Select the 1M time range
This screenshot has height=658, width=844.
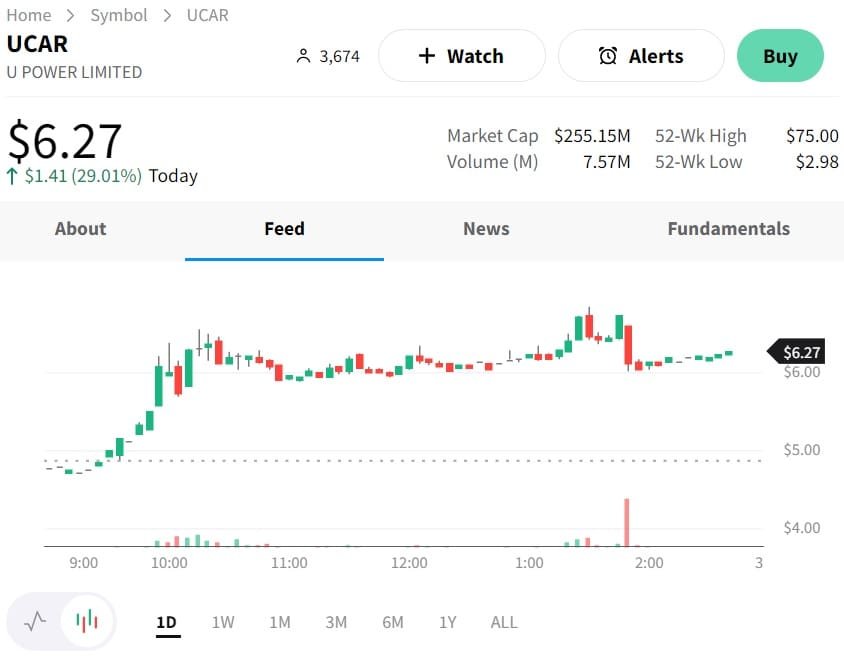tap(280, 622)
